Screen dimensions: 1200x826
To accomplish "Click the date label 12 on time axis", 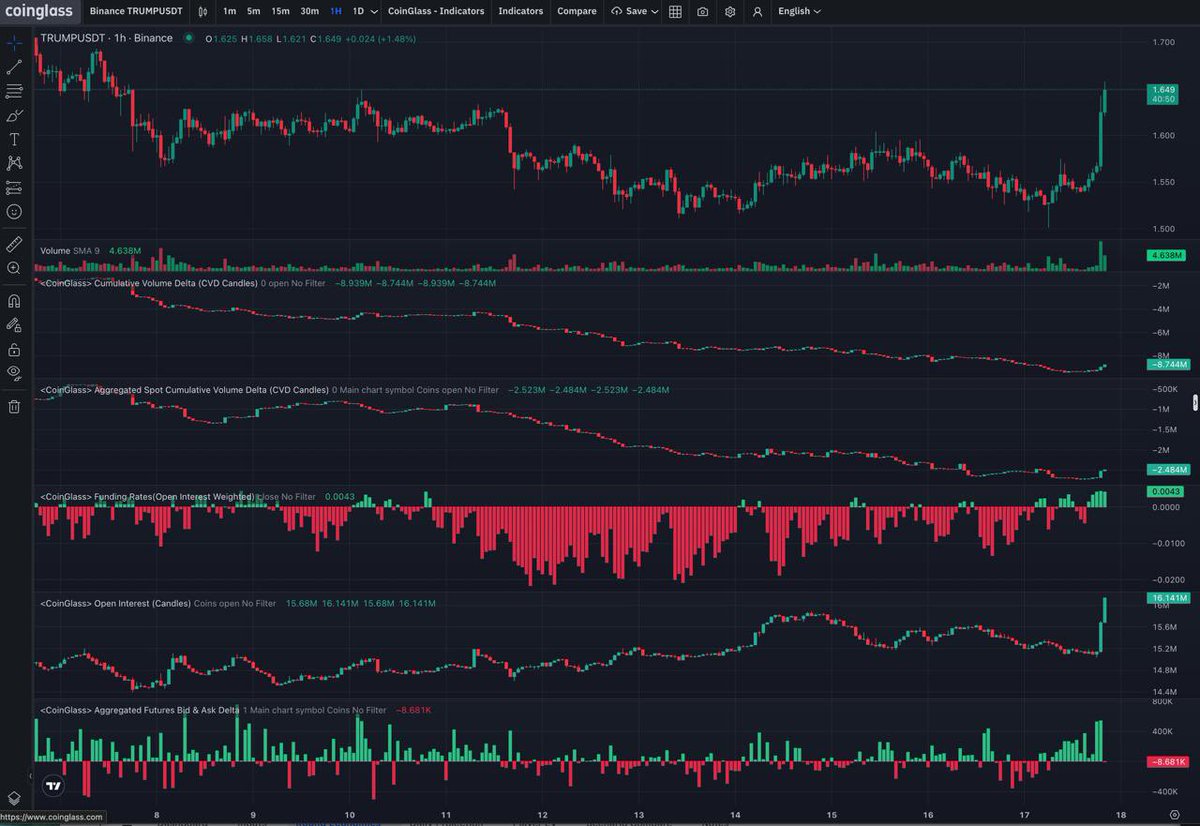I will 541,815.
